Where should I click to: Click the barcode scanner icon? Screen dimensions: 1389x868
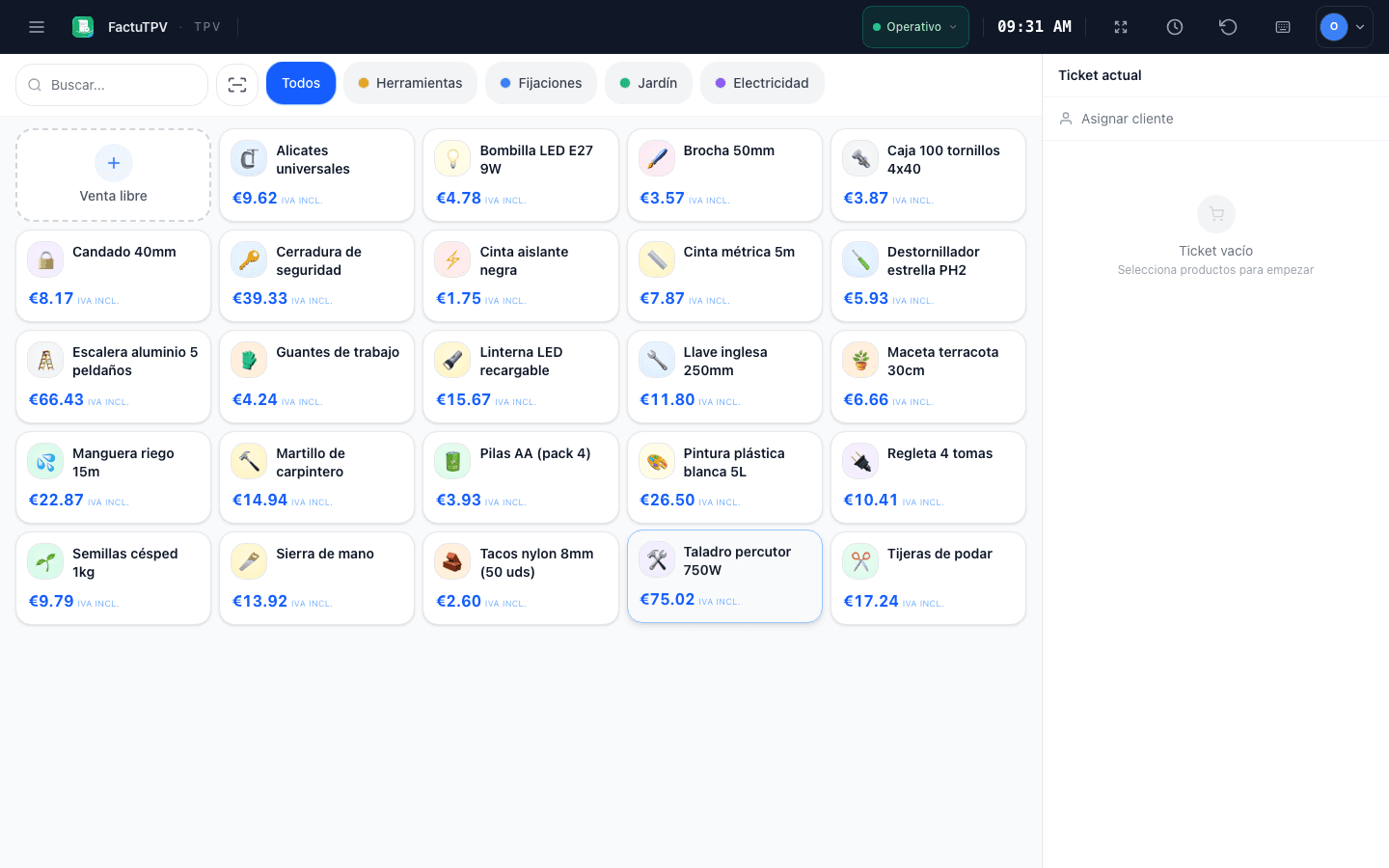click(237, 85)
